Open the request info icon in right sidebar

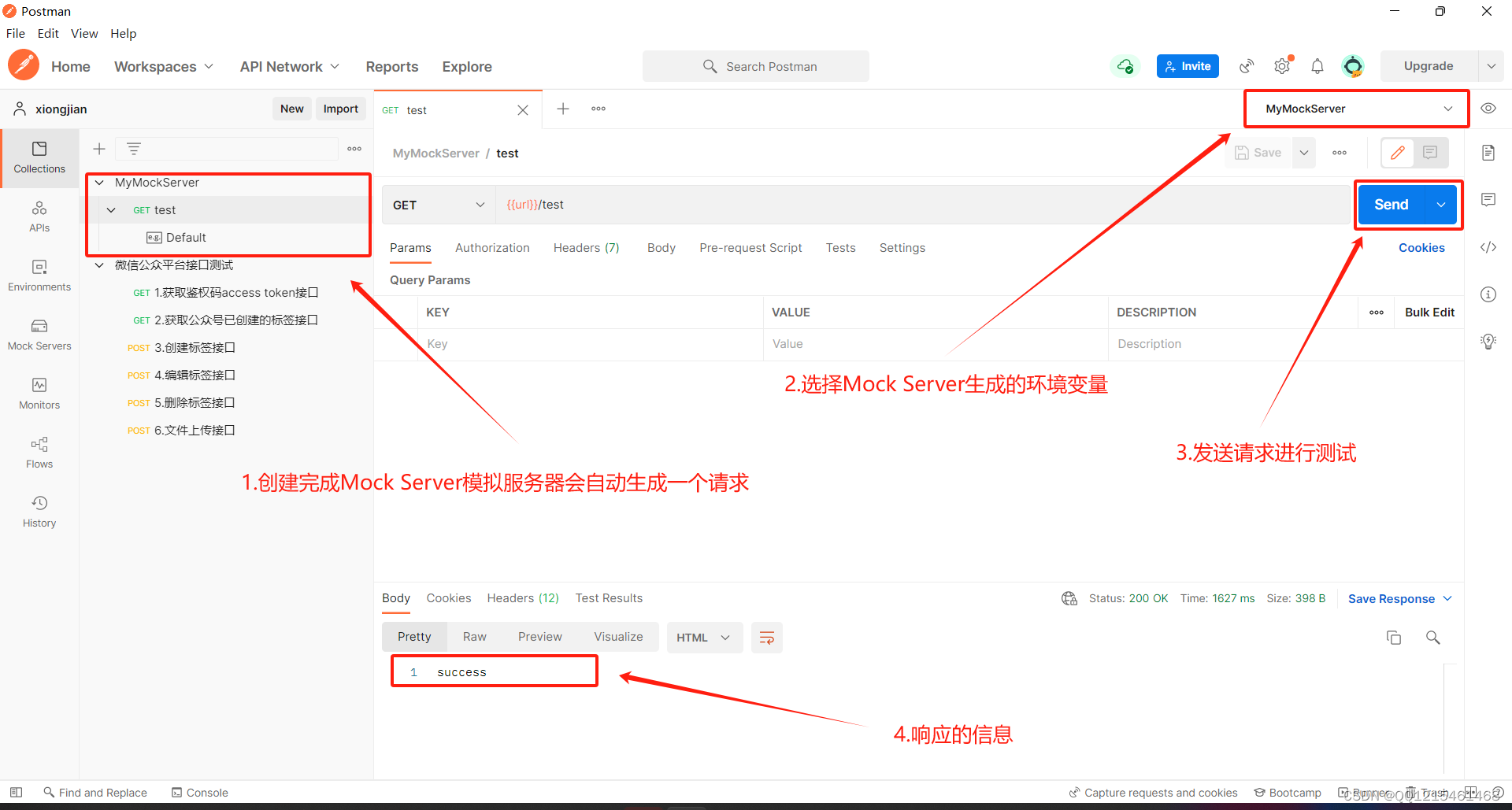[1488, 294]
